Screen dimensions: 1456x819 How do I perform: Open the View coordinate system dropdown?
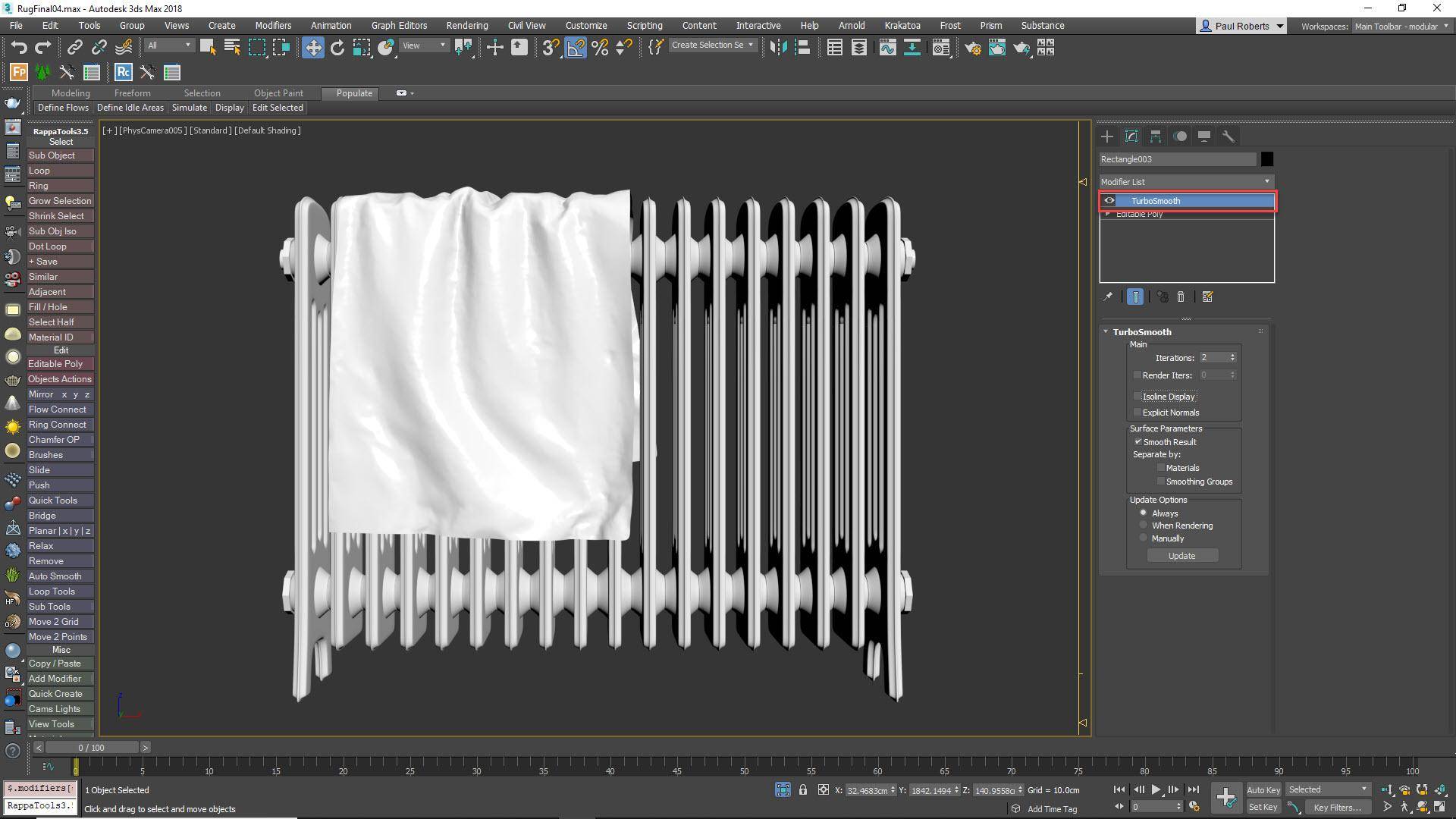[x=424, y=45]
